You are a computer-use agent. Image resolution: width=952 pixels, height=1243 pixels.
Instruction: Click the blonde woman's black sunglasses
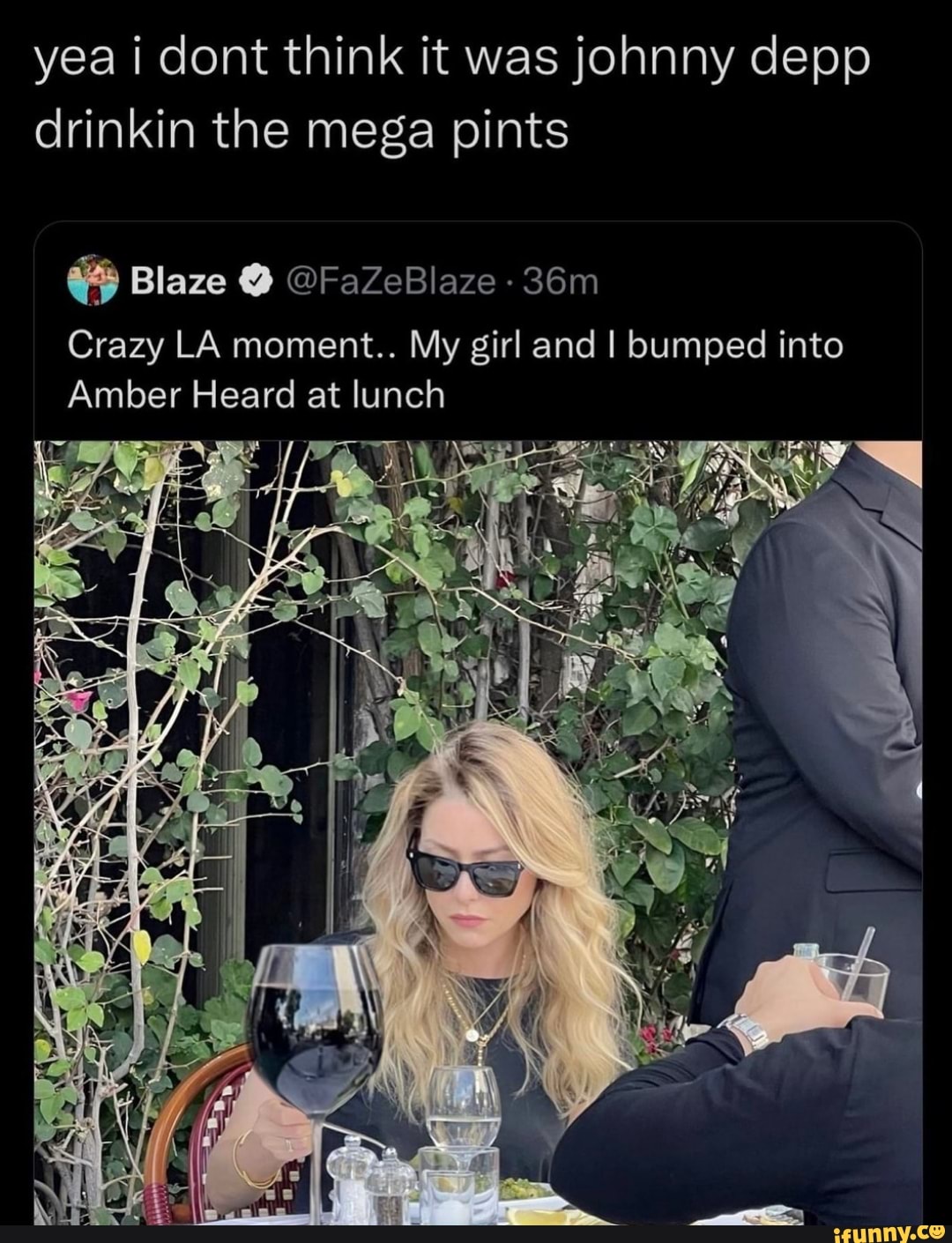(x=465, y=869)
